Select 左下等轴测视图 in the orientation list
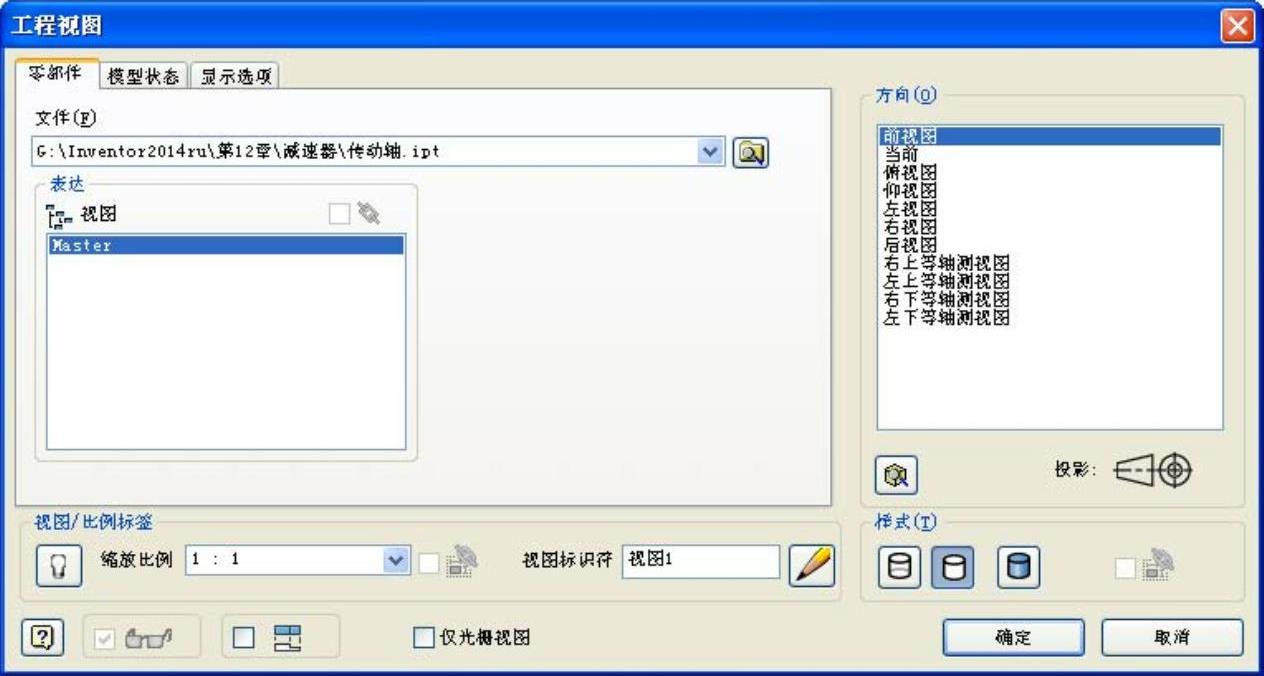Screen dimensions: 1264x676 (946, 318)
